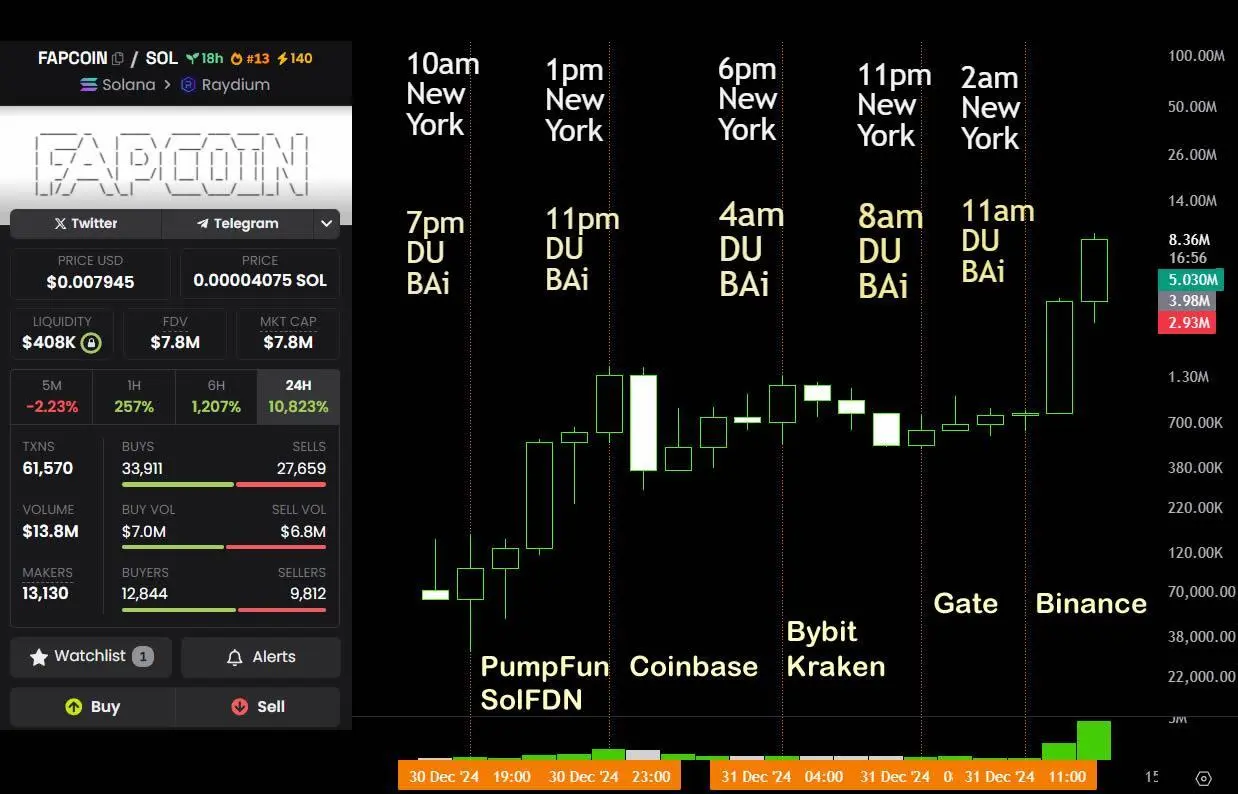Click the VOLUME value $13.8M
This screenshot has height=794, width=1238.
(50, 531)
